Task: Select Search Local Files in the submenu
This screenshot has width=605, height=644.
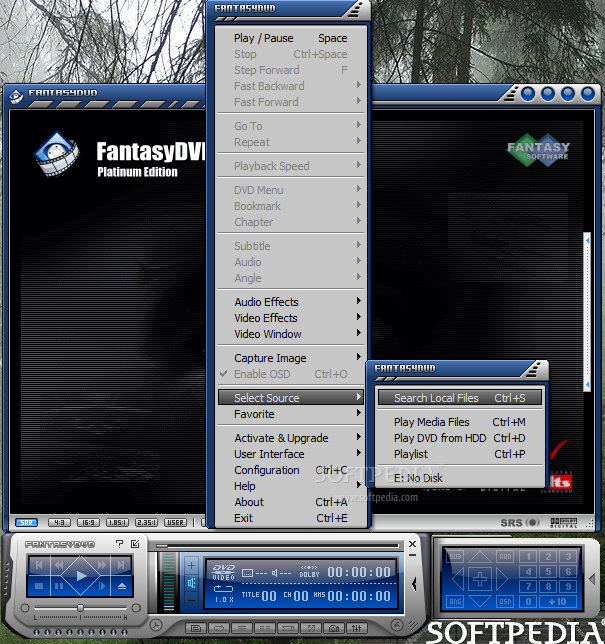Action: 460,398
